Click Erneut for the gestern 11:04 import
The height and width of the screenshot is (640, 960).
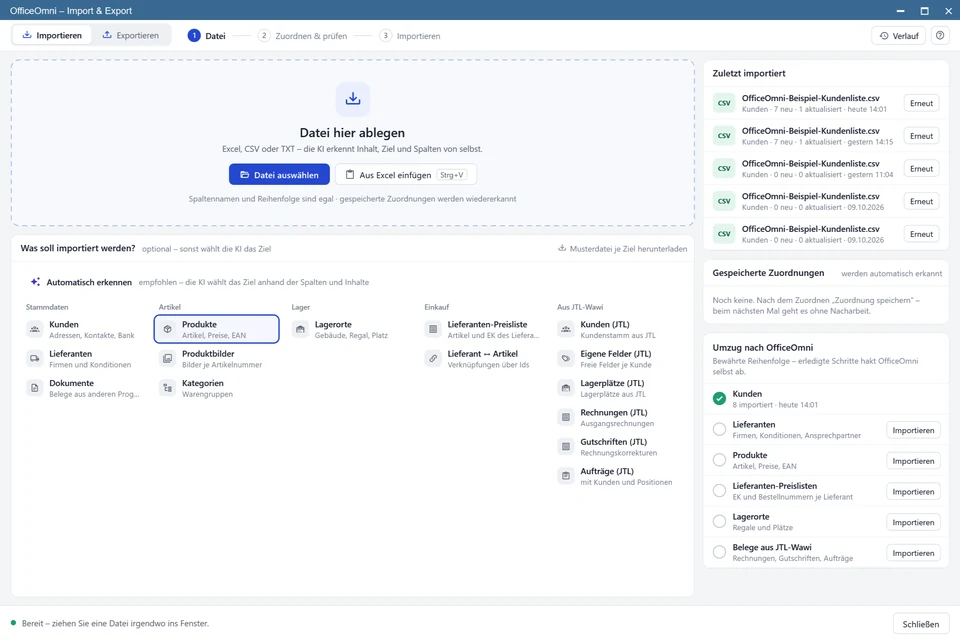[x=921, y=168]
